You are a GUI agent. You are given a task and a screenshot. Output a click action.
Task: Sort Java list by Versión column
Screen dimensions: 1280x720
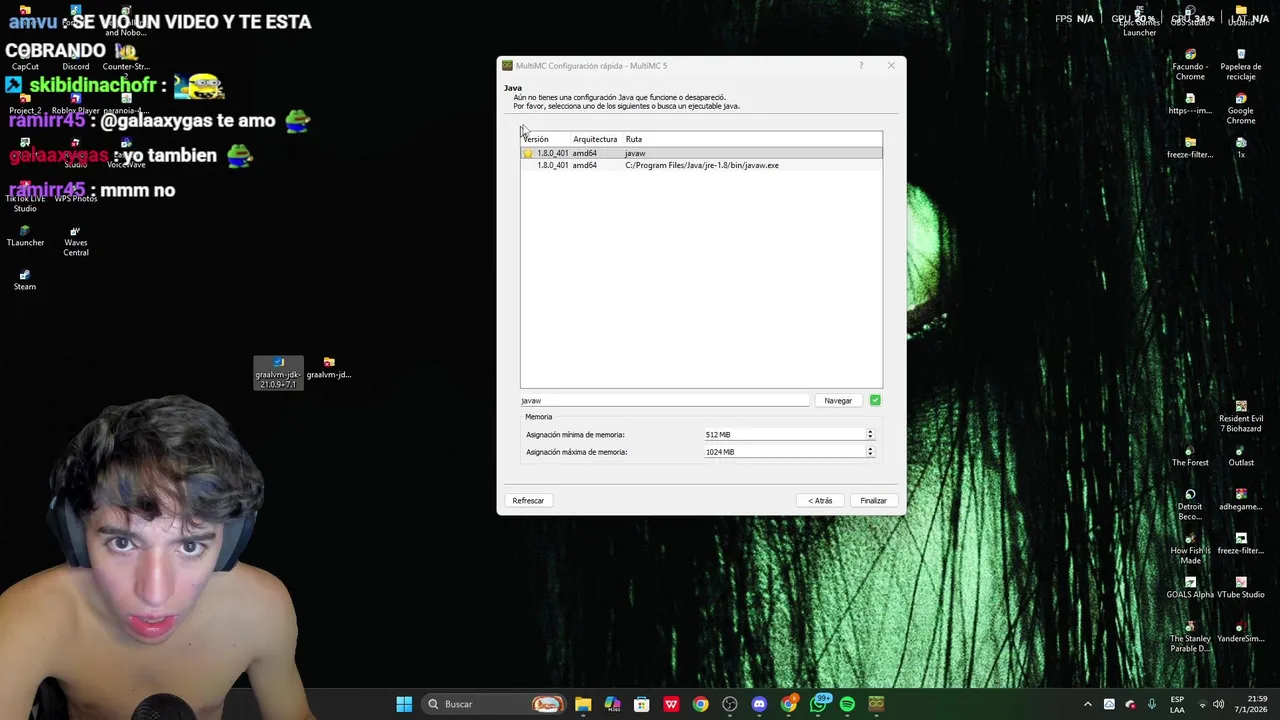point(545,139)
